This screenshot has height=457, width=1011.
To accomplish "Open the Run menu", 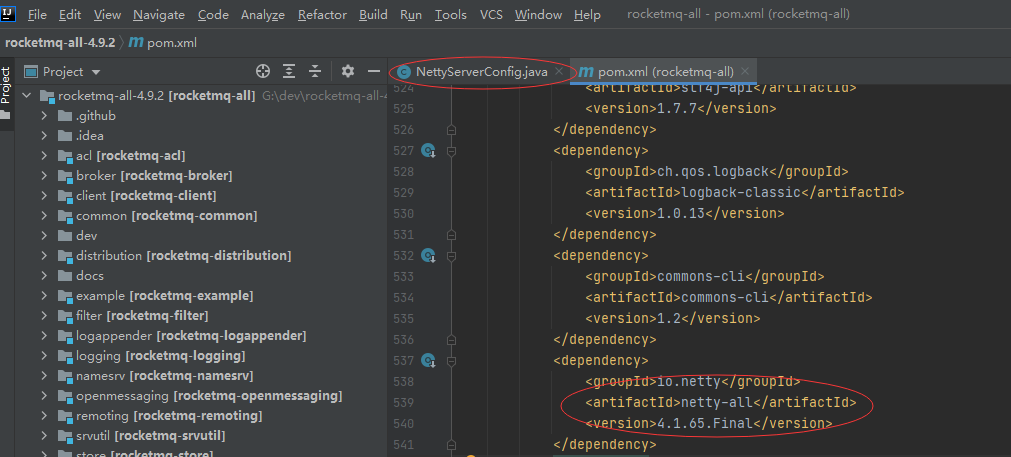I will pos(411,14).
